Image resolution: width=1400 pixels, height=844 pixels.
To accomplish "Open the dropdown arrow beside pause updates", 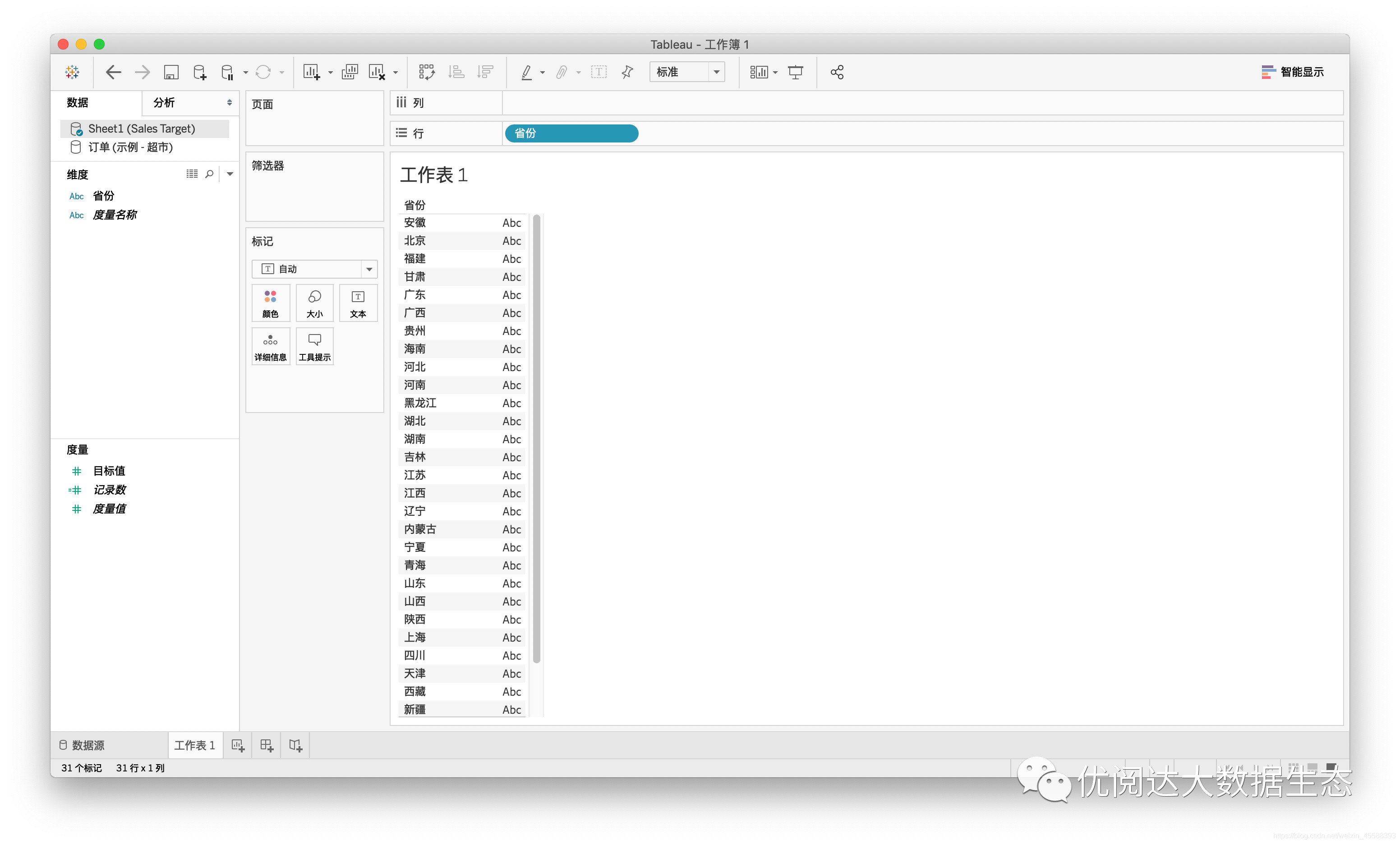I will (x=246, y=73).
